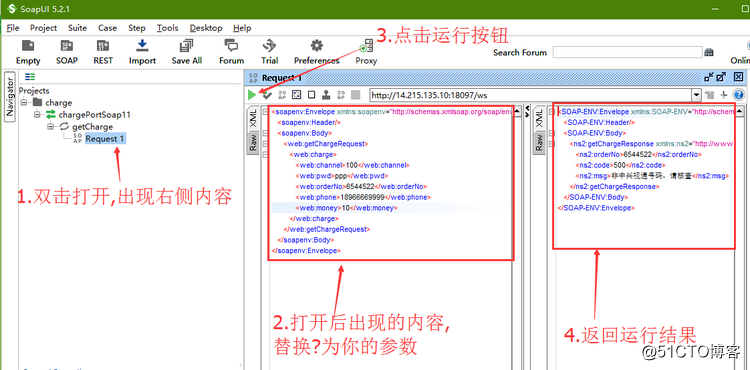Import a project via Import icon

(x=142, y=52)
